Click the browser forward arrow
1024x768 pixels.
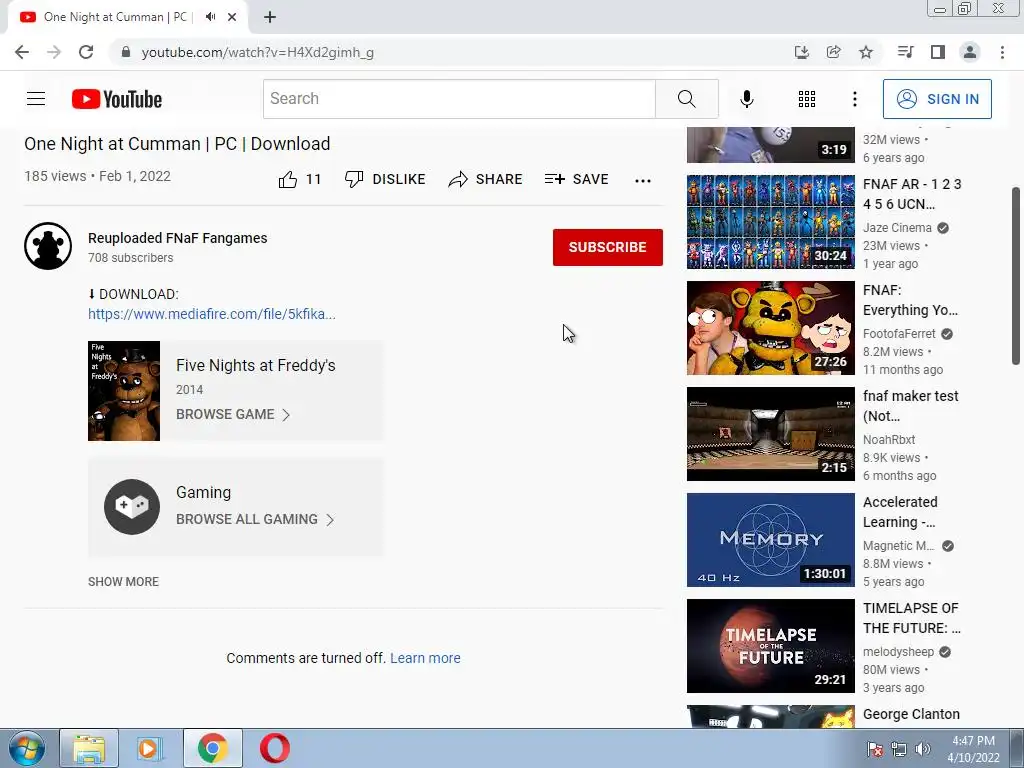54,52
